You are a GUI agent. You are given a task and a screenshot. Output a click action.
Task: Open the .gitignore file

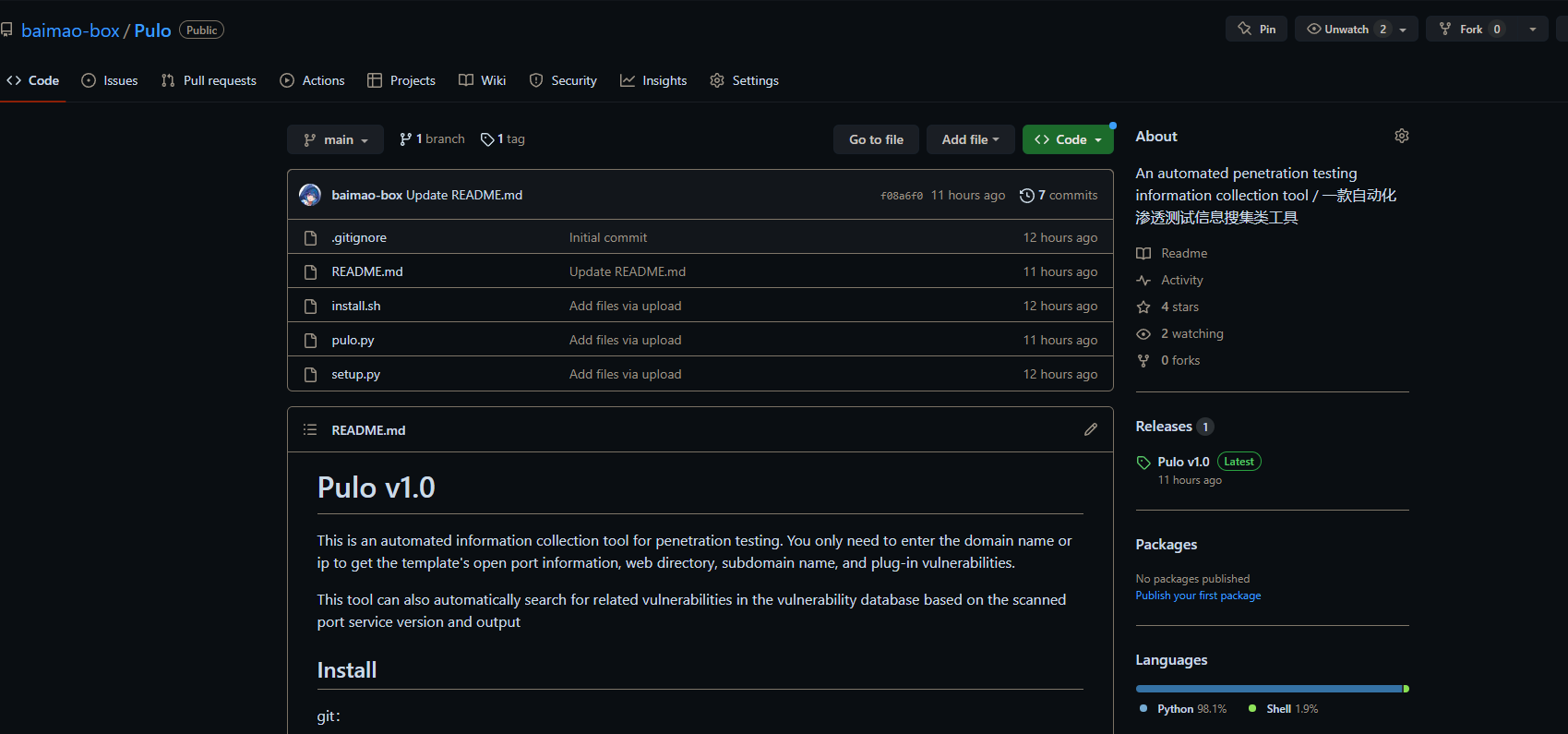pos(359,237)
